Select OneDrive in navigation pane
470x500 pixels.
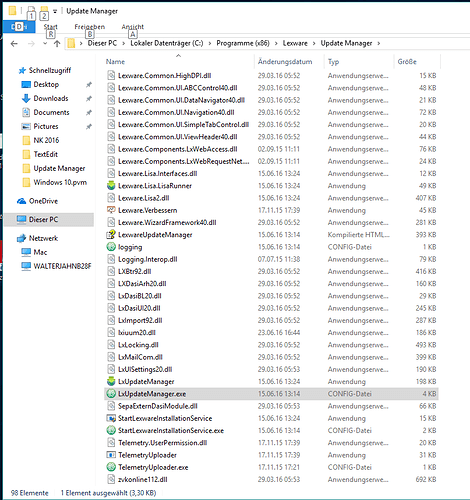(x=43, y=201)
